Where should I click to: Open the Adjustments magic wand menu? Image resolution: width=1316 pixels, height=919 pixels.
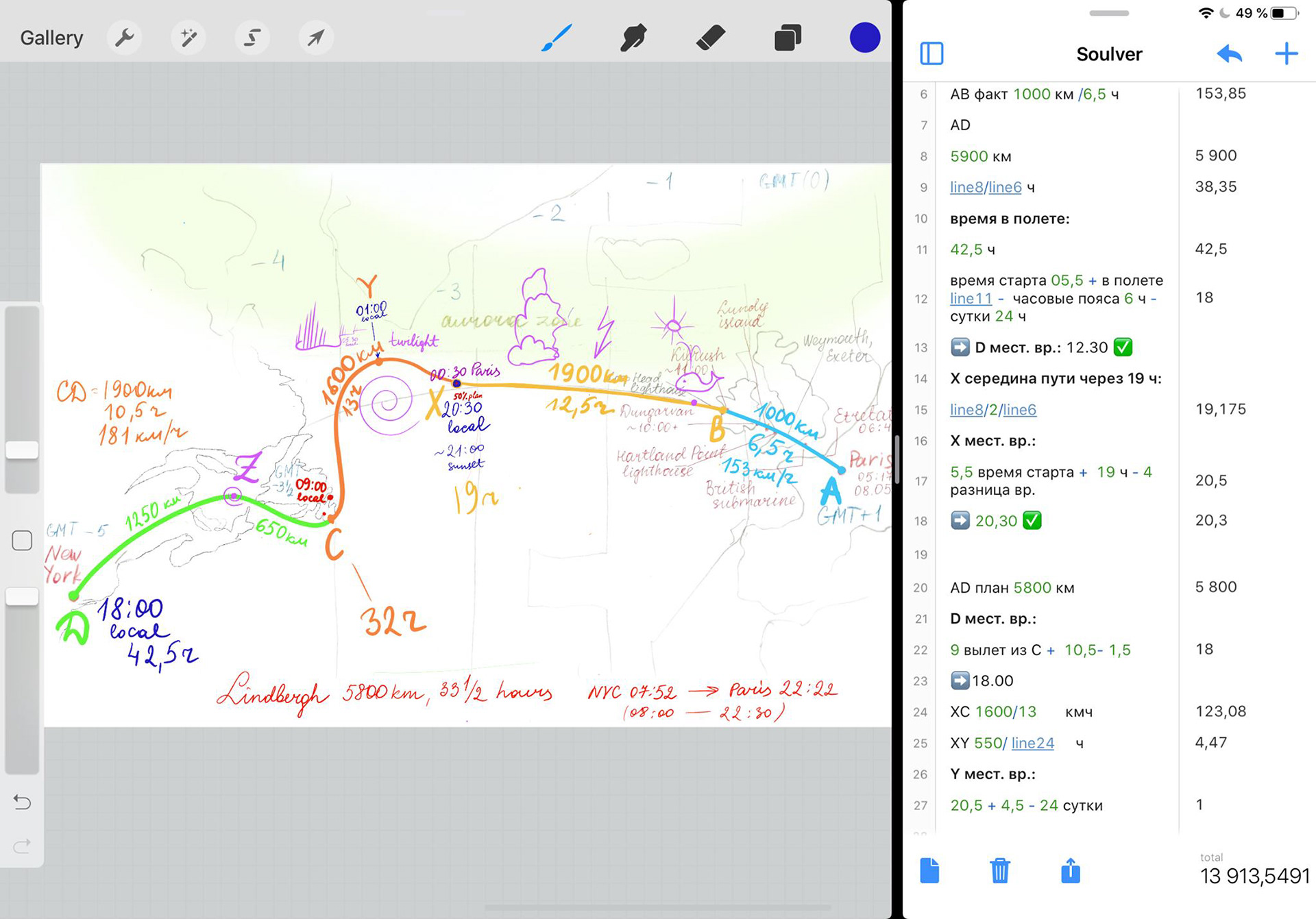(x=188, y=38)
